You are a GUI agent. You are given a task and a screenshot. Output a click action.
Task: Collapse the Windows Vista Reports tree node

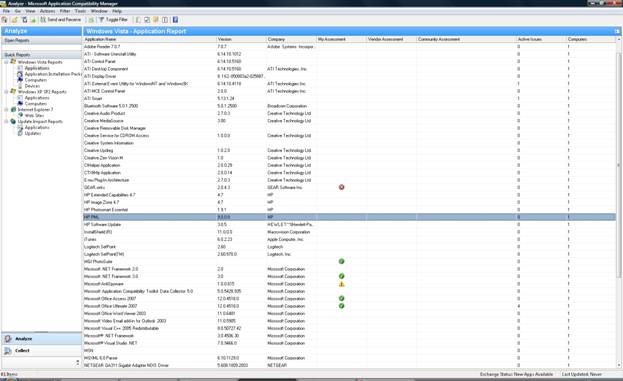(6, 62)
